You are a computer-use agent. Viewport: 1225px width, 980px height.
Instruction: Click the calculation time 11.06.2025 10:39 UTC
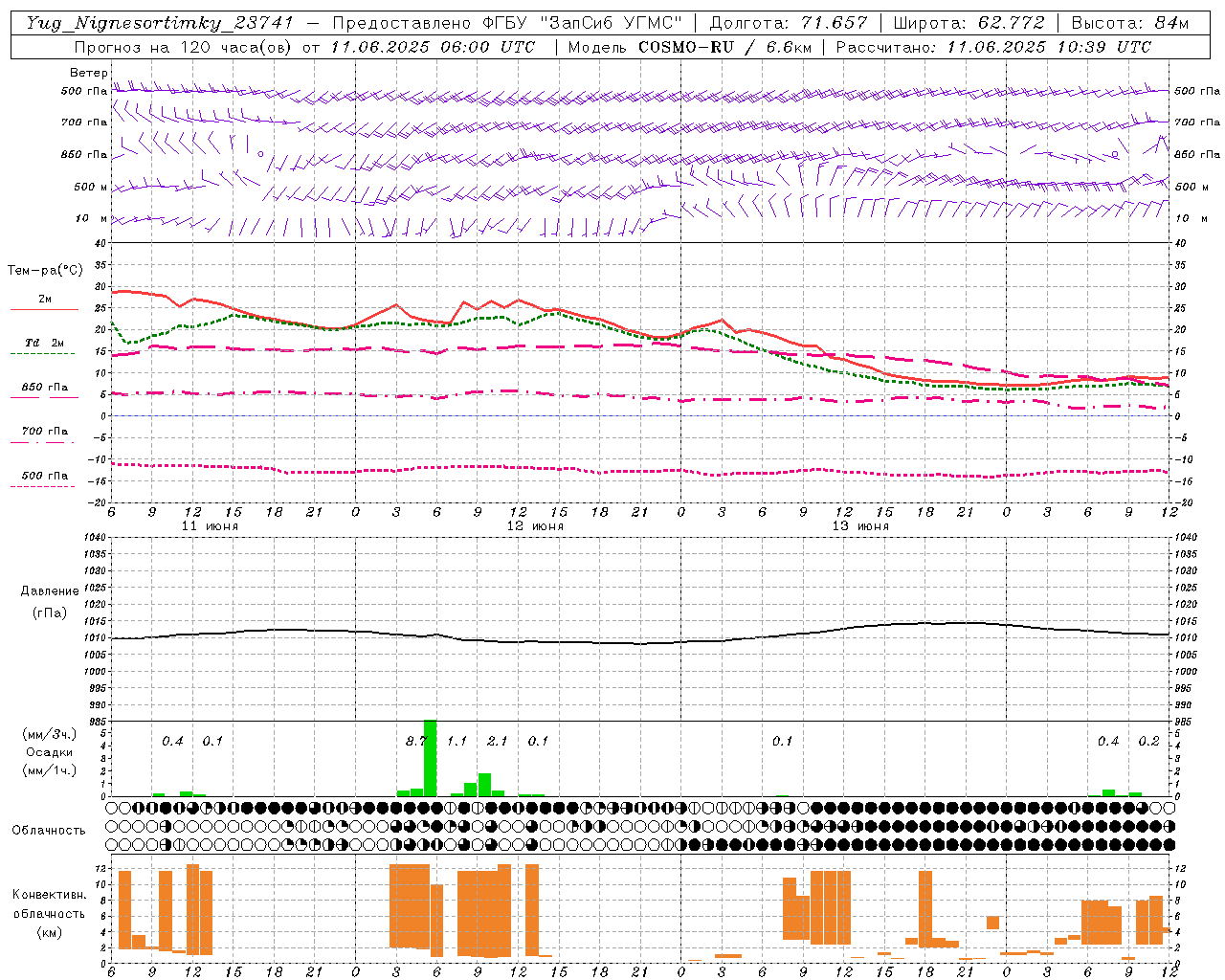[1050, 47]
